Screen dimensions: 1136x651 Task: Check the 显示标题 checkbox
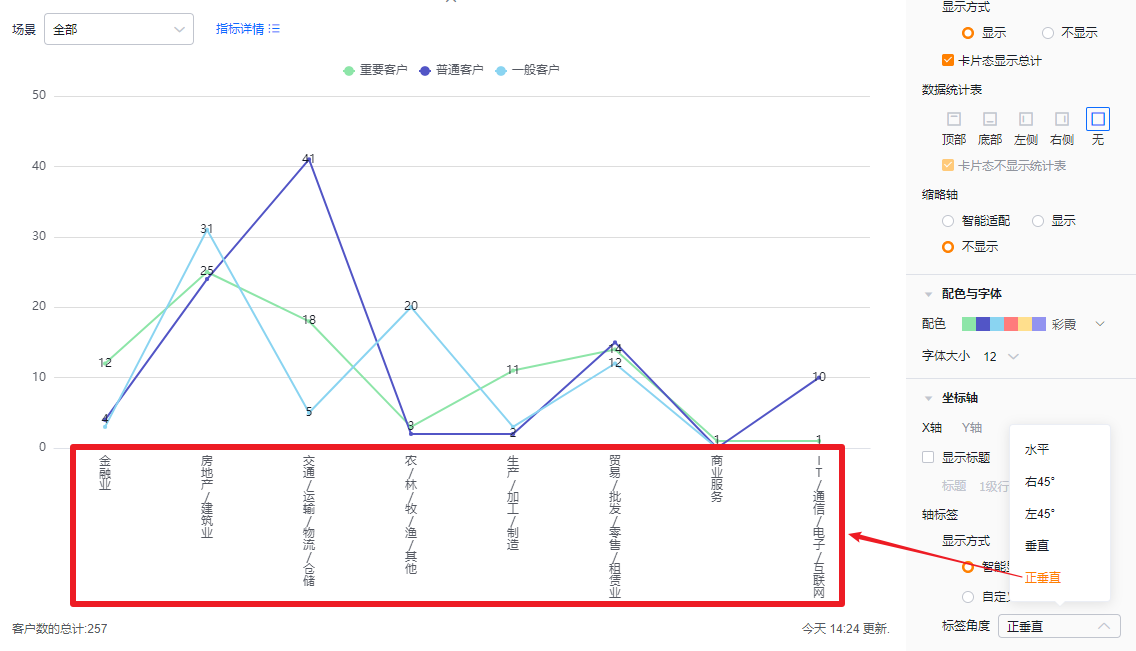928,457
